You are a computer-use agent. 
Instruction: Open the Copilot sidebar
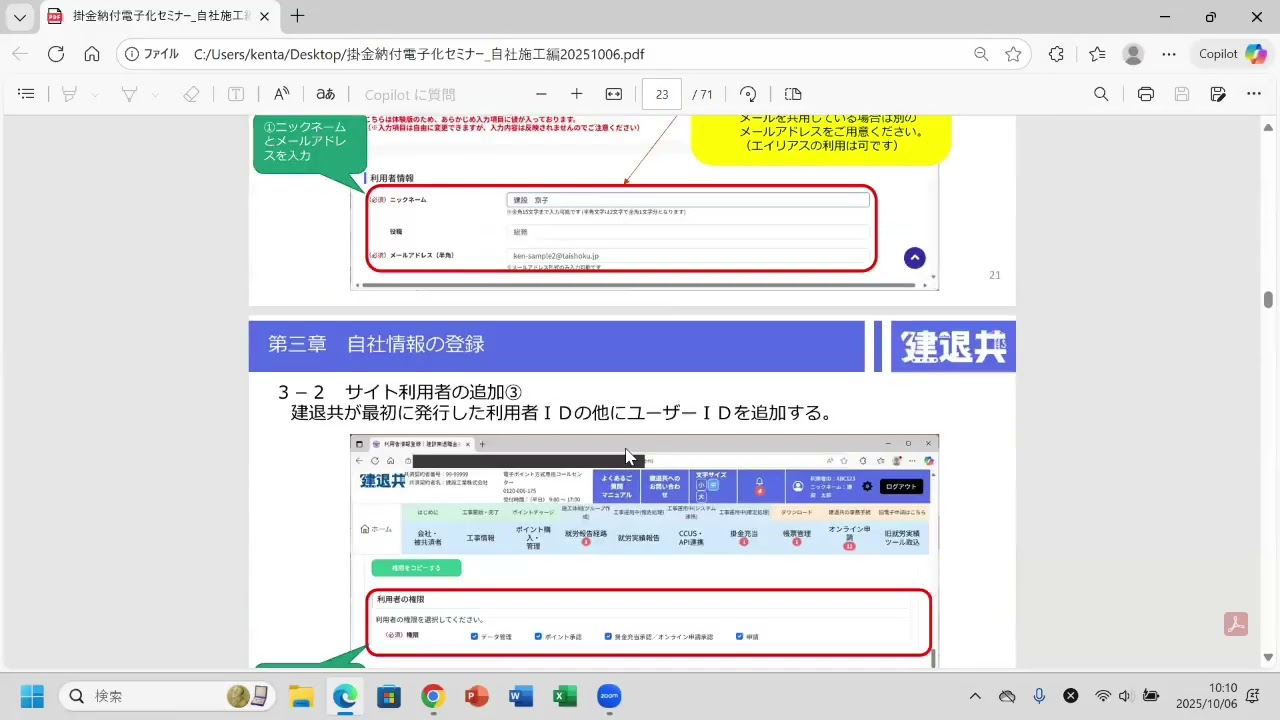point(1233,54)
